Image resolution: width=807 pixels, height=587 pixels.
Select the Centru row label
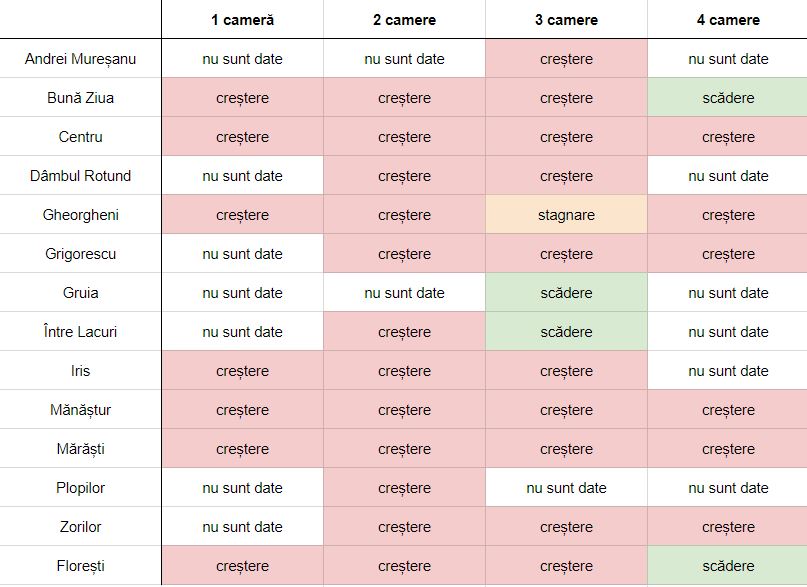click(x=80, y=137)
